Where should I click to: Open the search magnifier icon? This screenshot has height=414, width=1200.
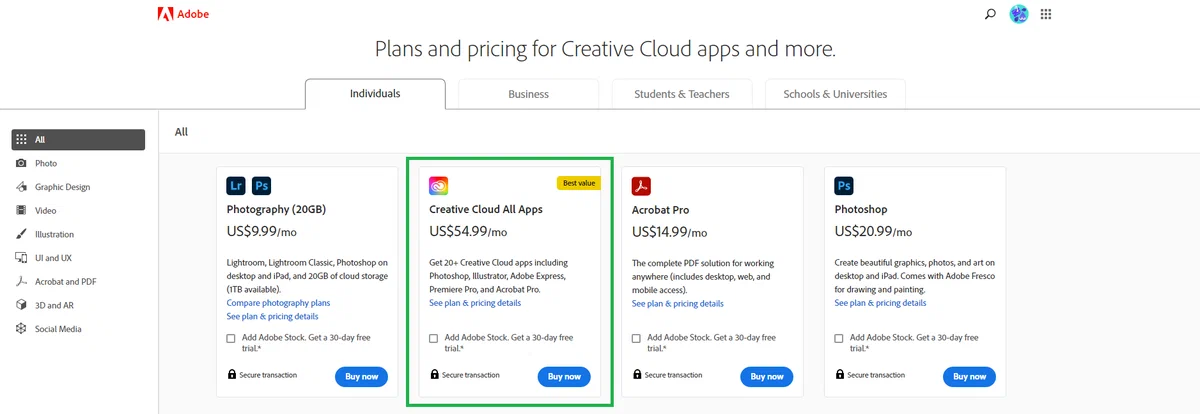990,14
